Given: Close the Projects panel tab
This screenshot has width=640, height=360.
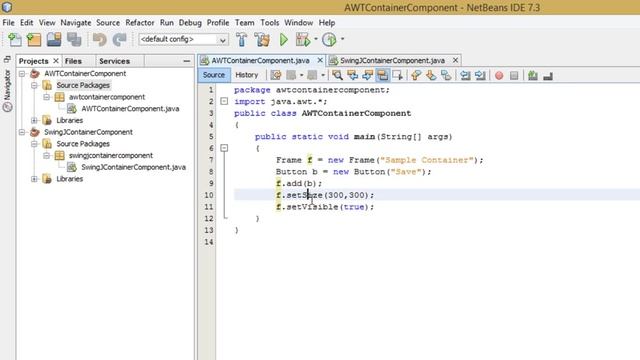Looking at the screenshot, I should pyautogui.click(x=56, y=61).
